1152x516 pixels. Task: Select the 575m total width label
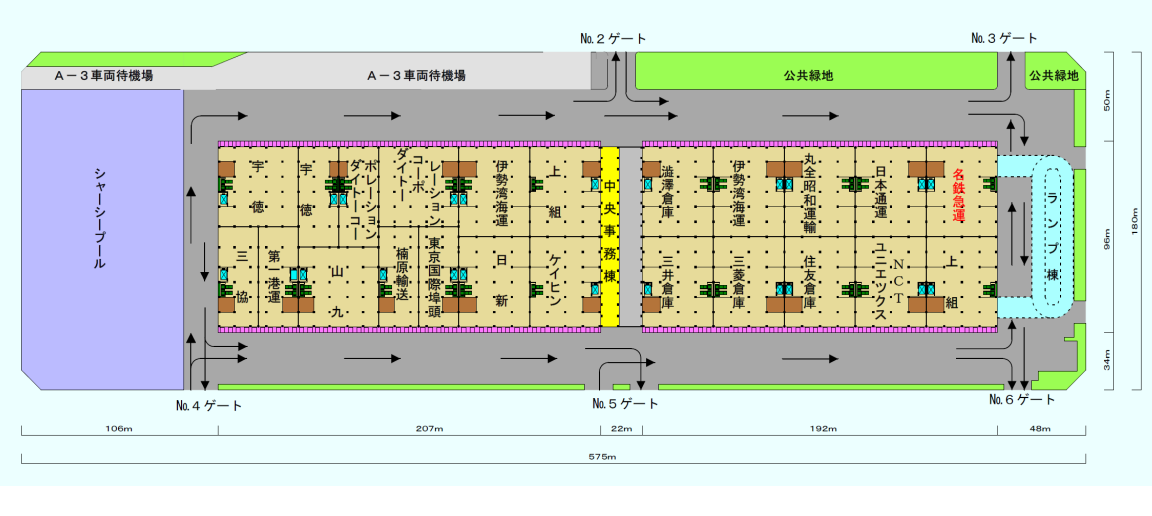click(x=602, y=457)
